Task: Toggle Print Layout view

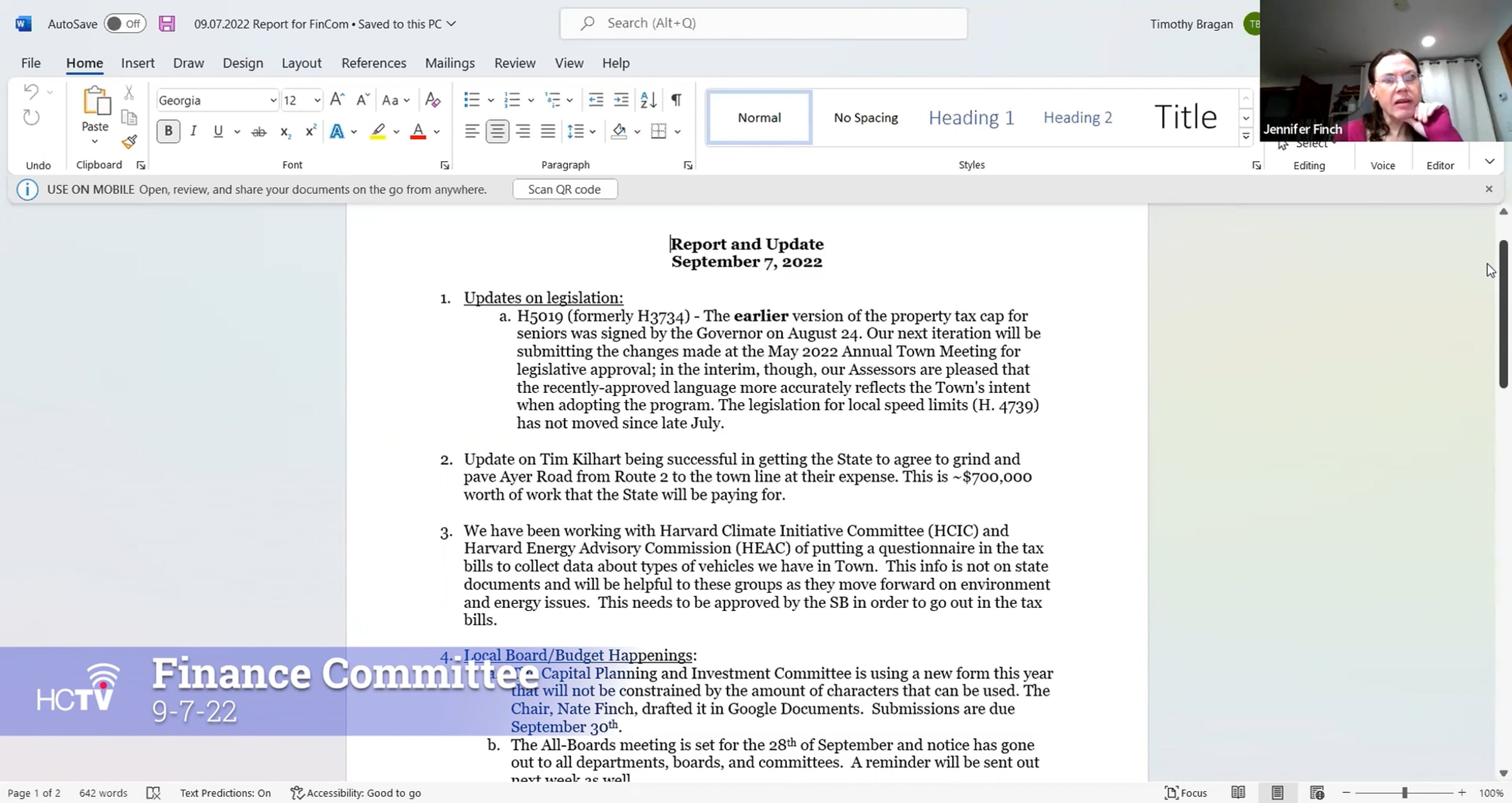Action: pos(1277,793)
